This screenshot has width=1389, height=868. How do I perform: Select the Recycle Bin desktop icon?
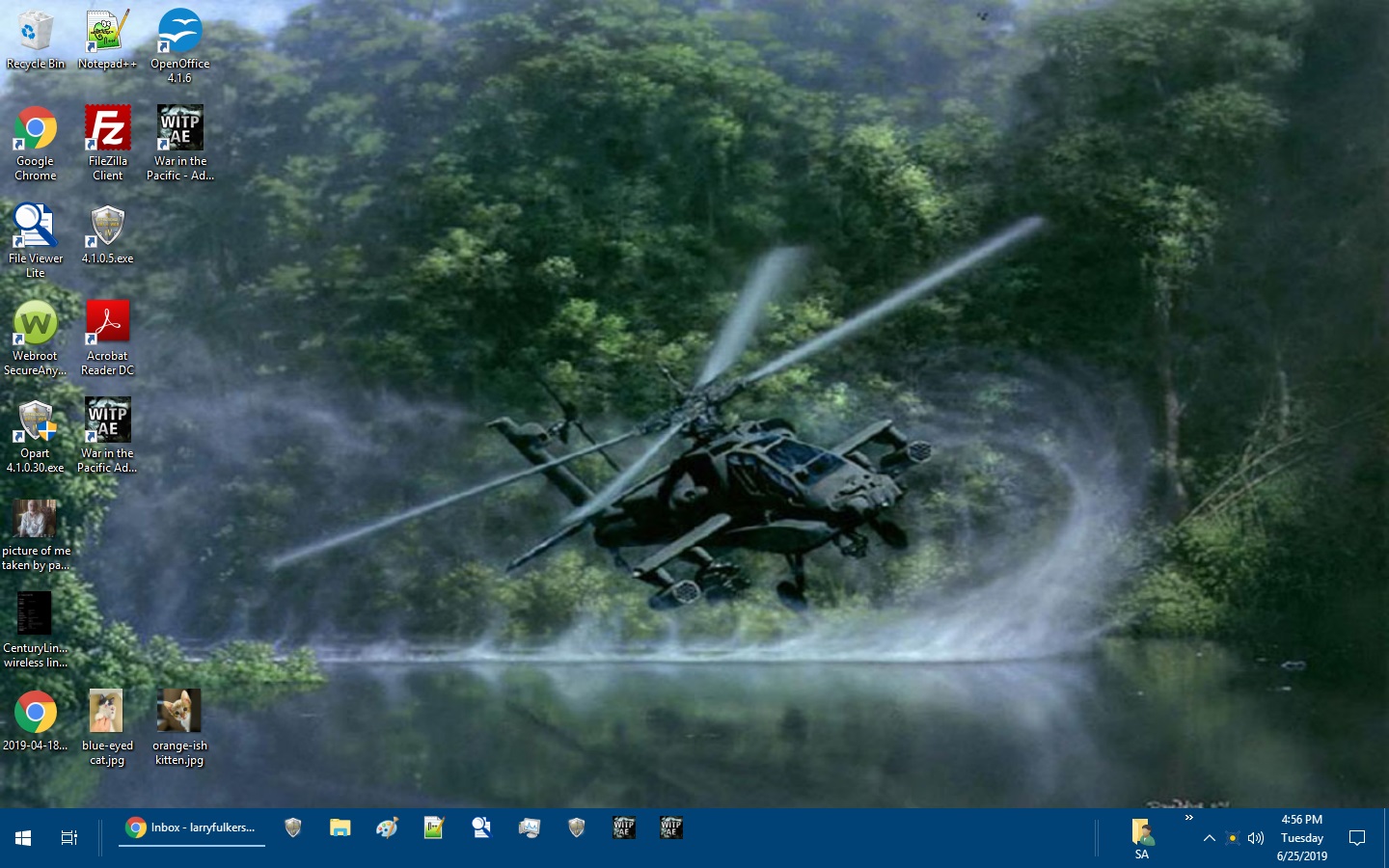click(x=36, y=40)
